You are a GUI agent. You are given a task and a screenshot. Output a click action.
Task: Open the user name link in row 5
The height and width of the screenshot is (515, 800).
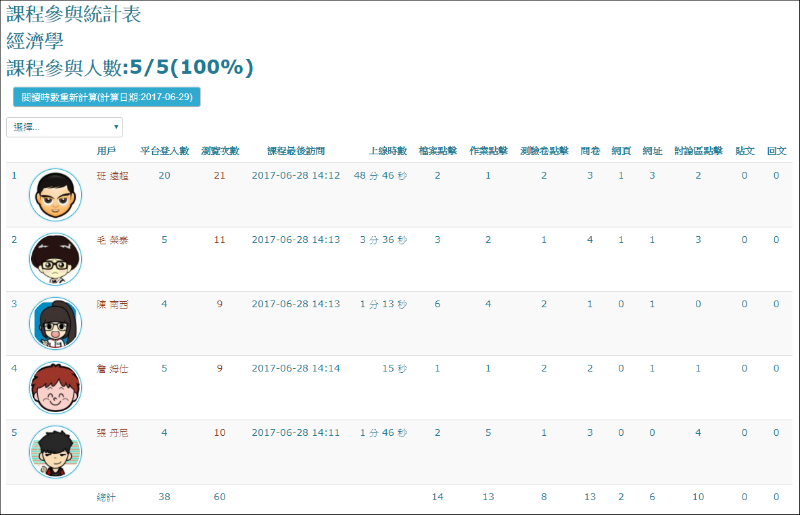(x=112, y=433)
